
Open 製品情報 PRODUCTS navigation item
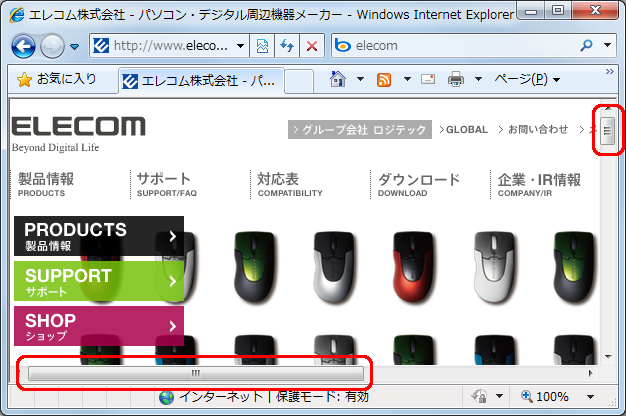(46, 184)
